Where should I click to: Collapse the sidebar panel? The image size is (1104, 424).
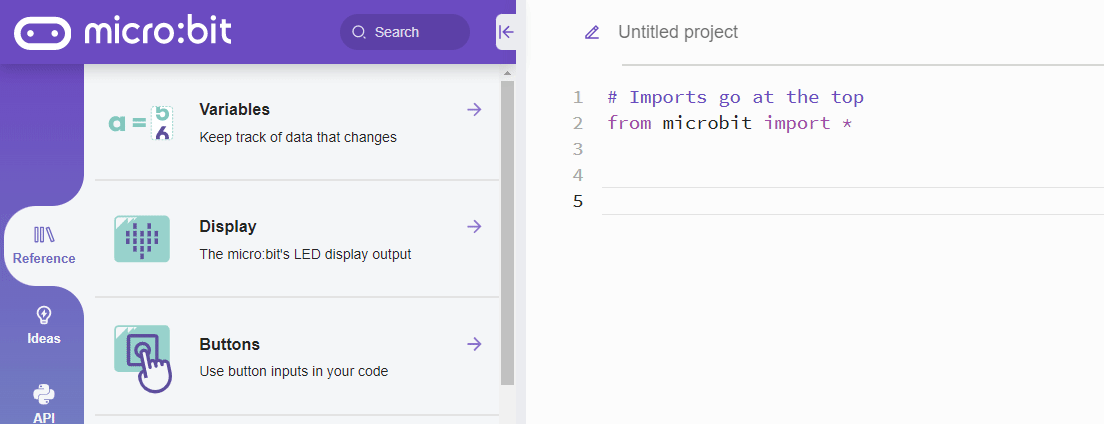click(x=506, y=32)
